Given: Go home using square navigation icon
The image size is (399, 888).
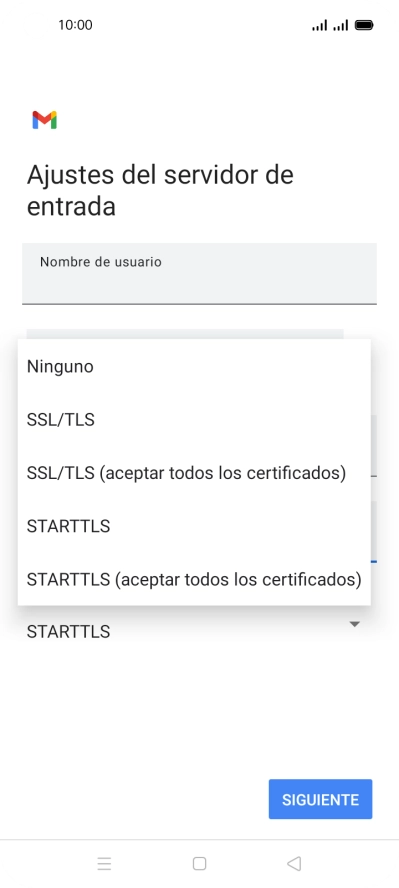Looking at the screenshot, I should [199, 864].
